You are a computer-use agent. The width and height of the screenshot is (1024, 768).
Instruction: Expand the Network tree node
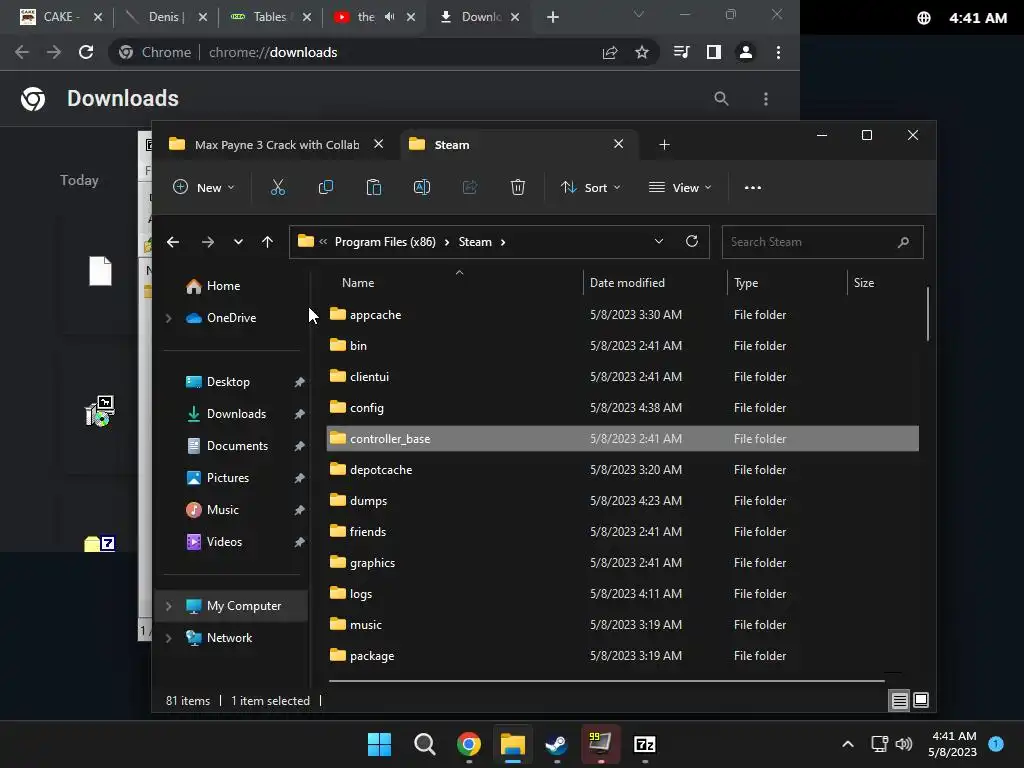click(168, 638)
